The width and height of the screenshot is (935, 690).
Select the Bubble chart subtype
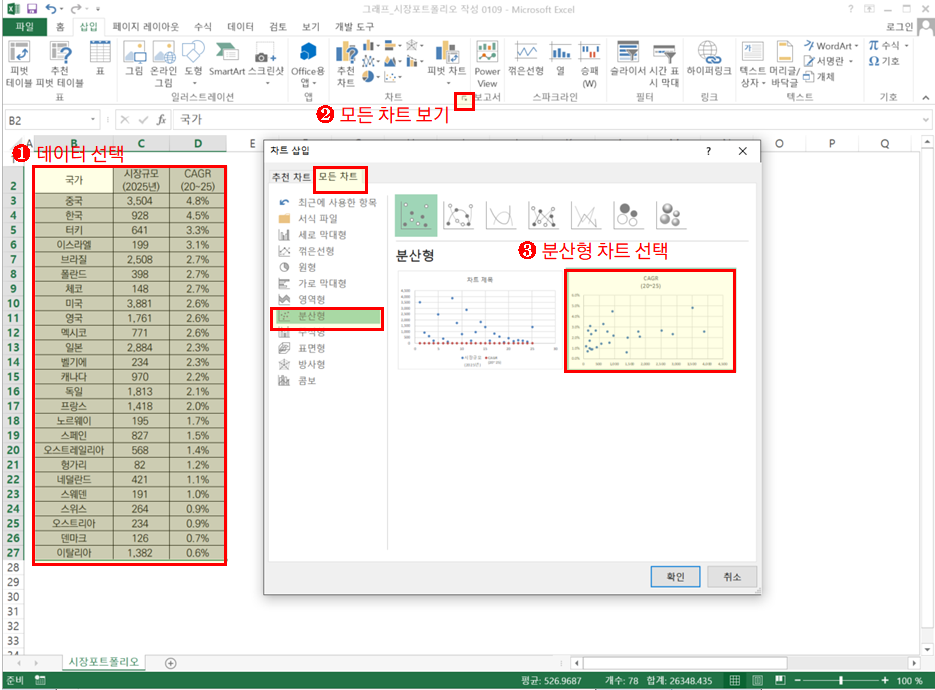(628, 215)
